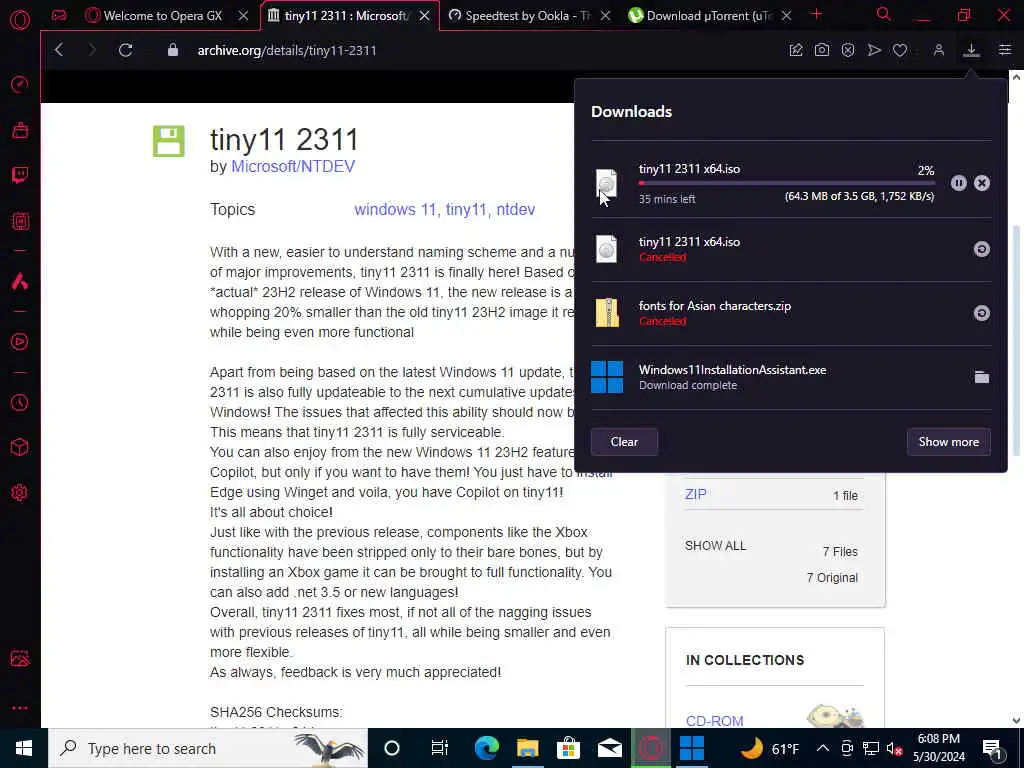Show Windows11InstallationAssistant.exe in folder
1024x768 pixels.
click(982, 377)
